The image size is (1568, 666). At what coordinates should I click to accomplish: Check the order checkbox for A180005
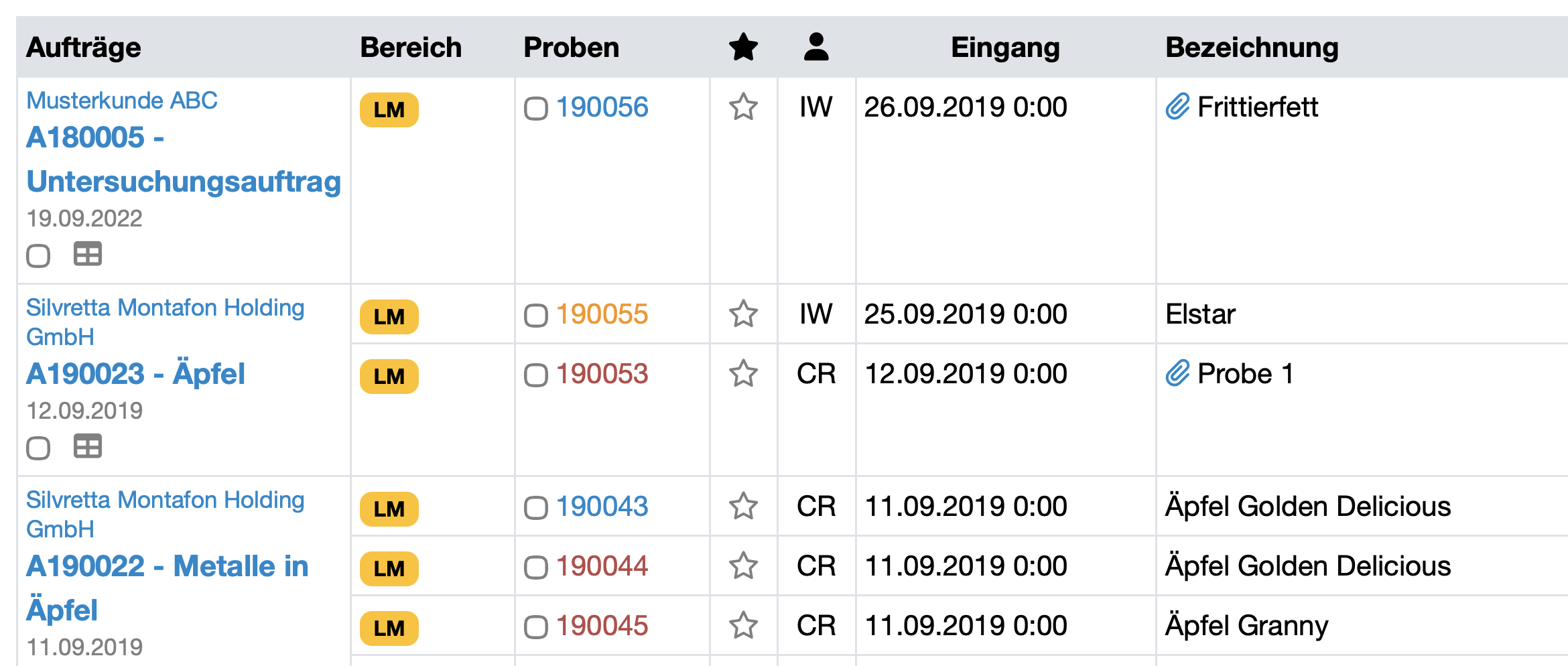coord(38,256)
